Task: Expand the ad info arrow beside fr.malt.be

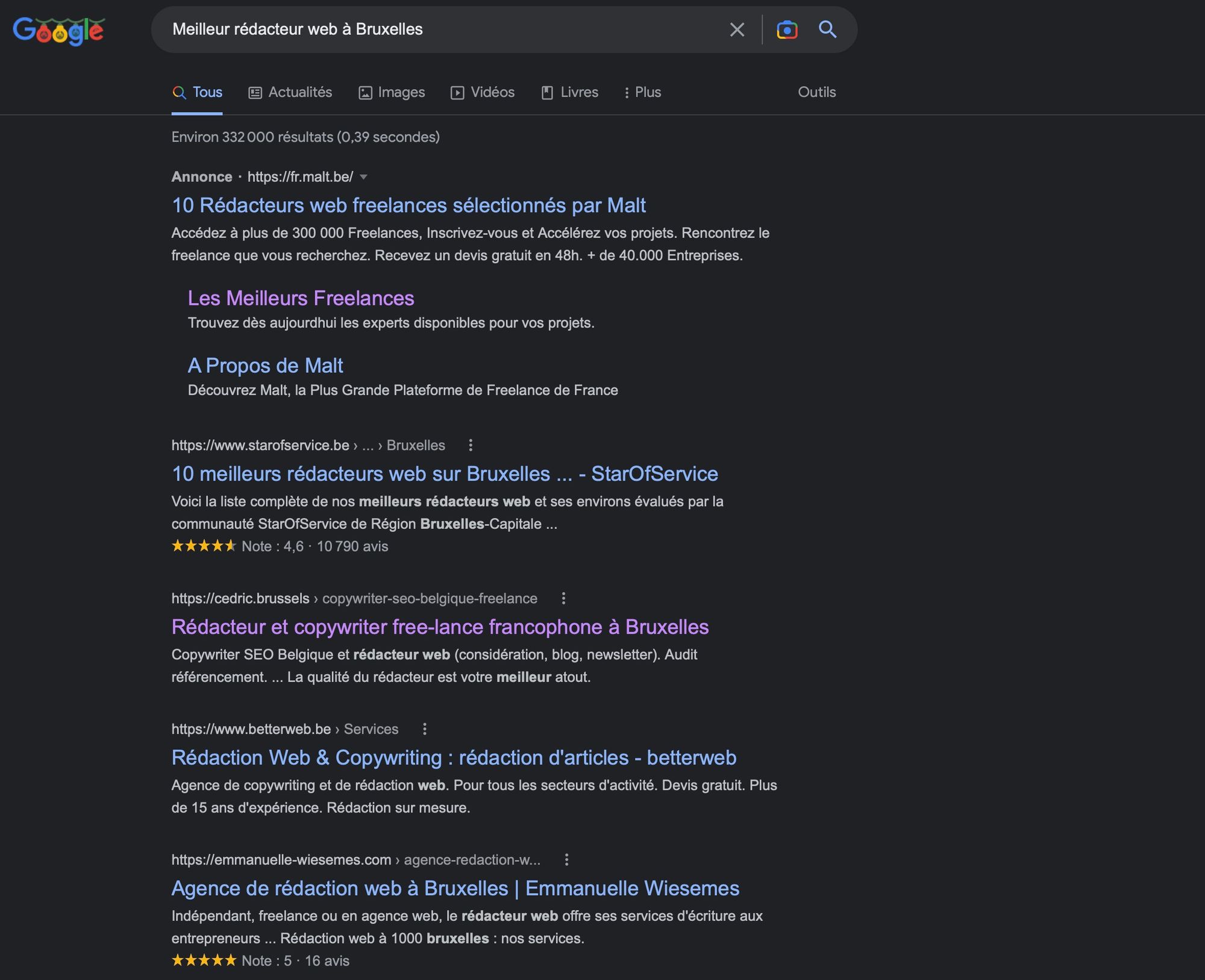Action: 363,177
